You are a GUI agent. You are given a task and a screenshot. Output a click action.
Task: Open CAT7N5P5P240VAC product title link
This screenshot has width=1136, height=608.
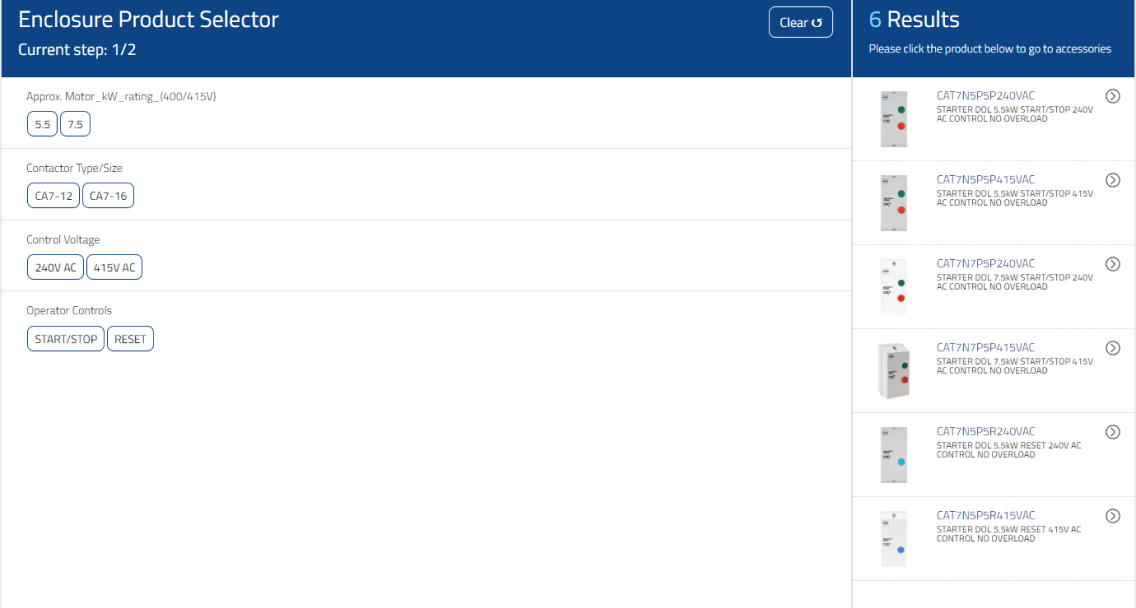click(985, 96)
